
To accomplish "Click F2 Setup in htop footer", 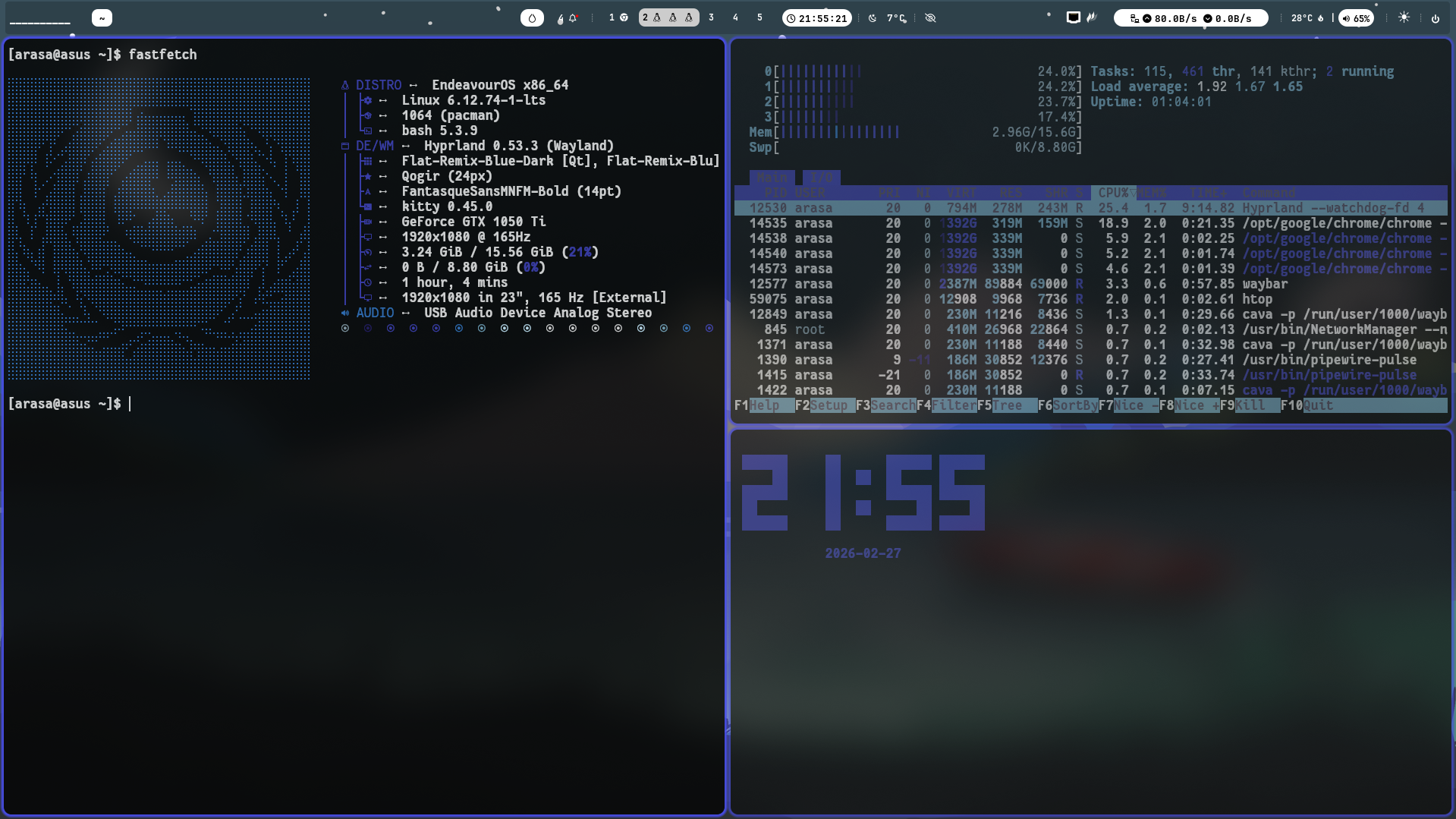I will click(x=825, y=405).
